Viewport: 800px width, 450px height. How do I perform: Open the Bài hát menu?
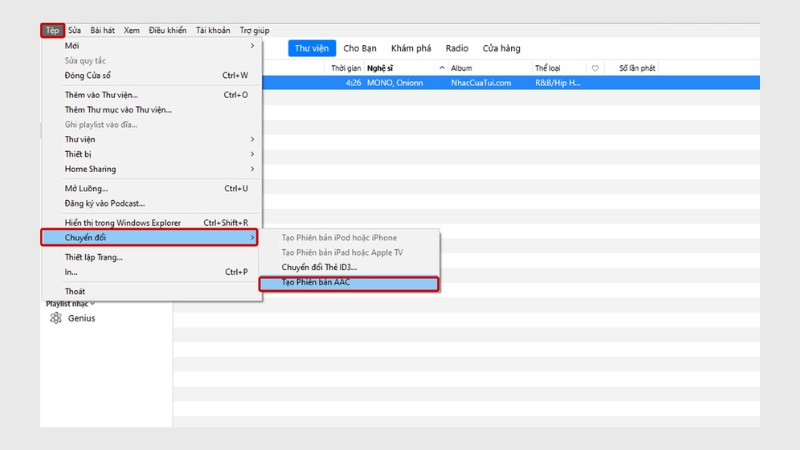click(102, 31)
